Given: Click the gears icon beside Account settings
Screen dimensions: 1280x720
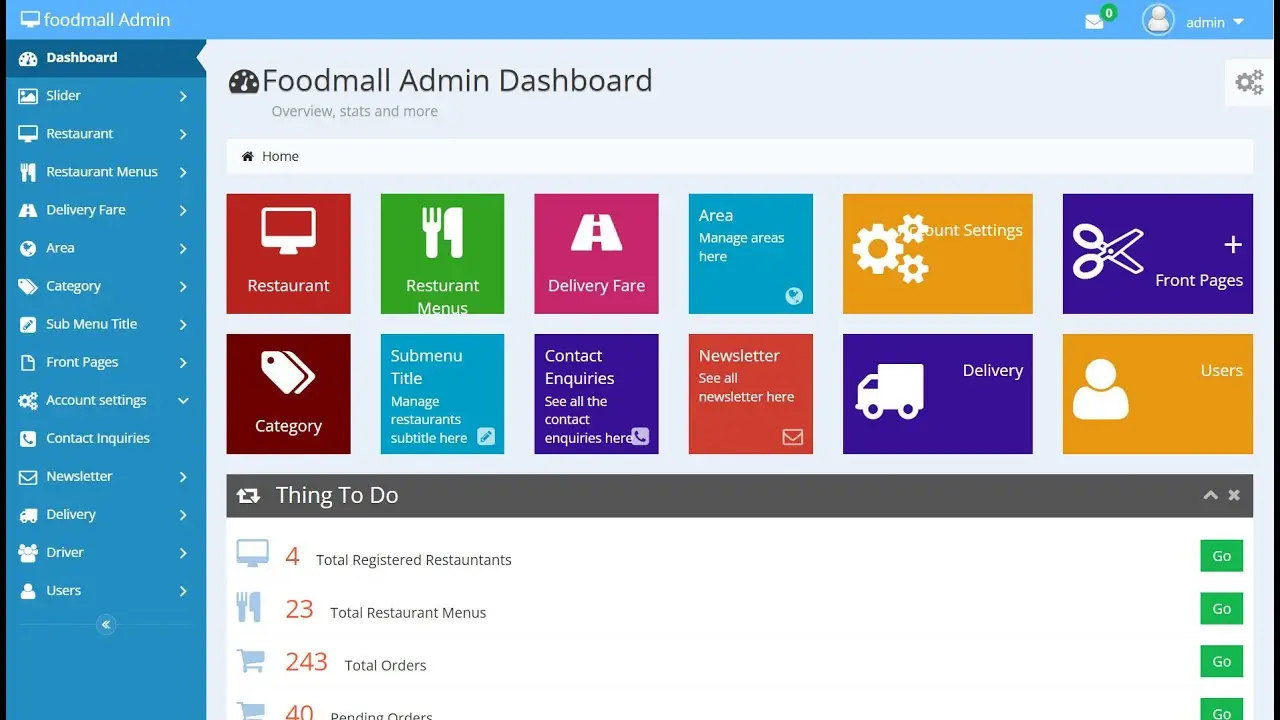Looking at the screenshot, I should [x=28, y=400].
